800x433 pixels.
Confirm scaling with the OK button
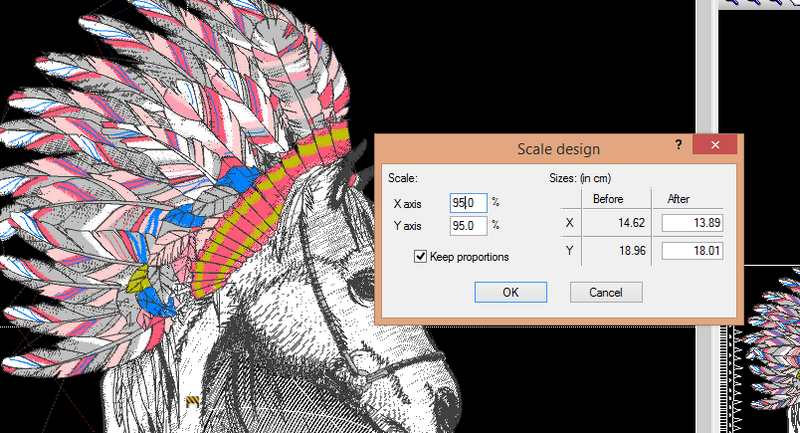click(x=511, y=292)
